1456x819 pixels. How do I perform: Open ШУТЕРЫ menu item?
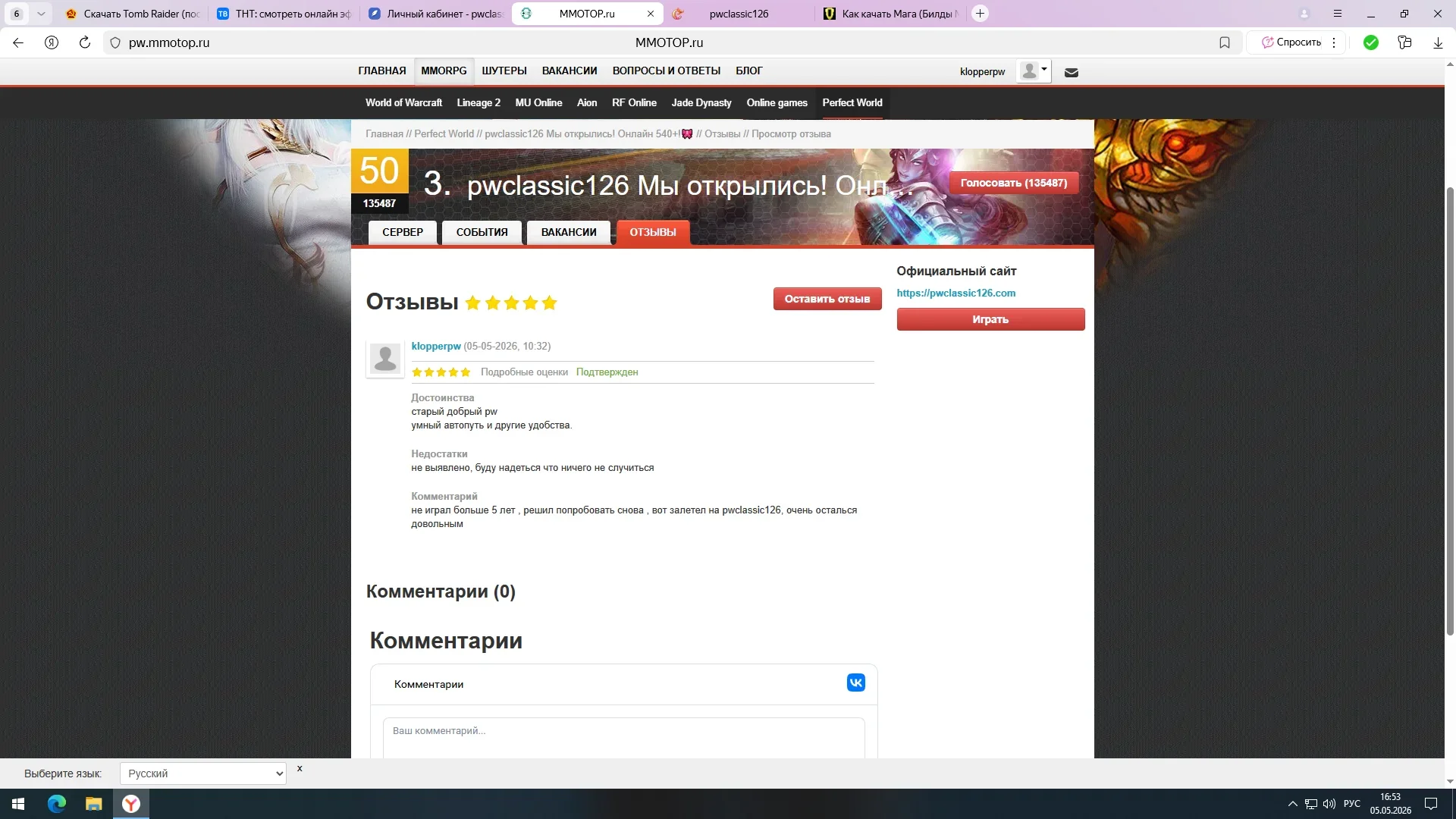click(x=504, y=71)
